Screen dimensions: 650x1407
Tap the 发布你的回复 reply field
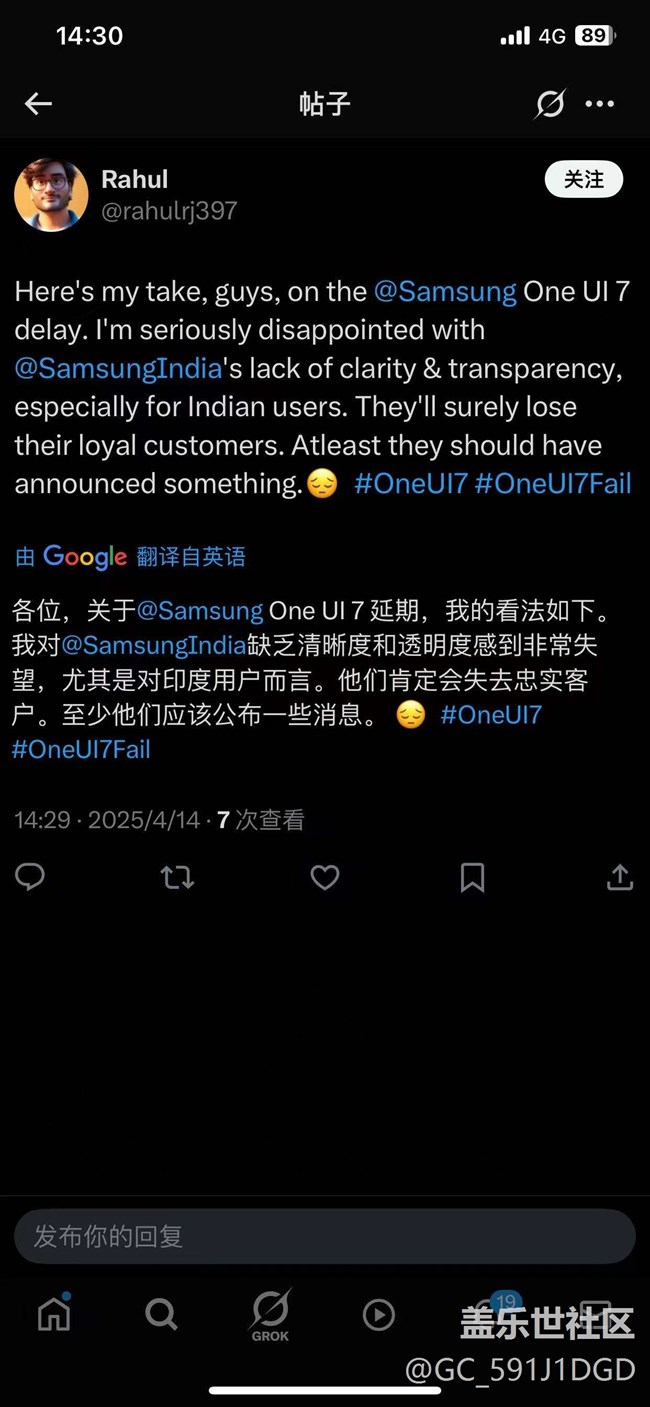coord(325,1237)
